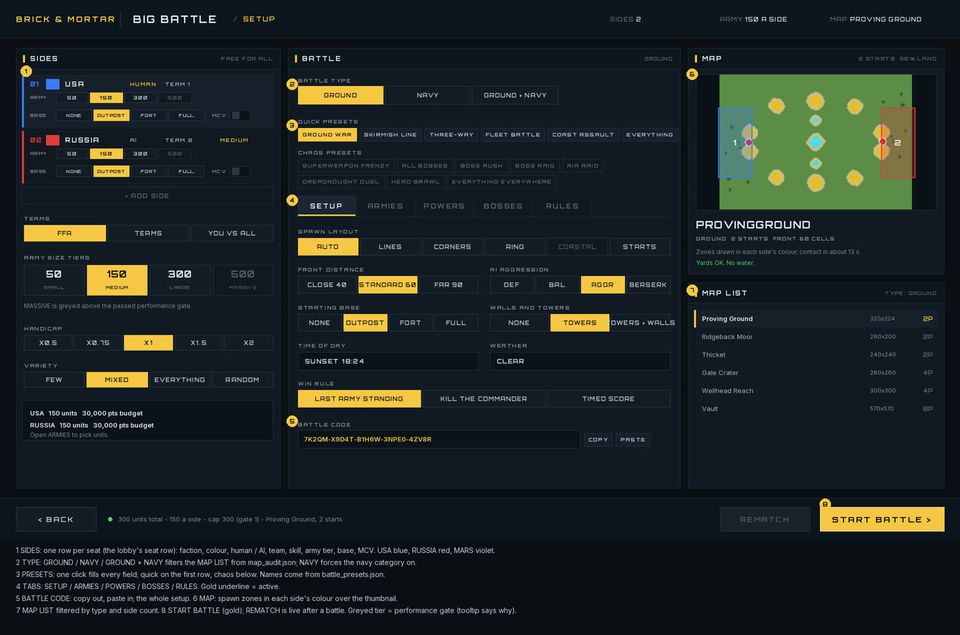Set spawn layout to RING
The height and width of the screenshot is (635, 960).
pos(514,247)
